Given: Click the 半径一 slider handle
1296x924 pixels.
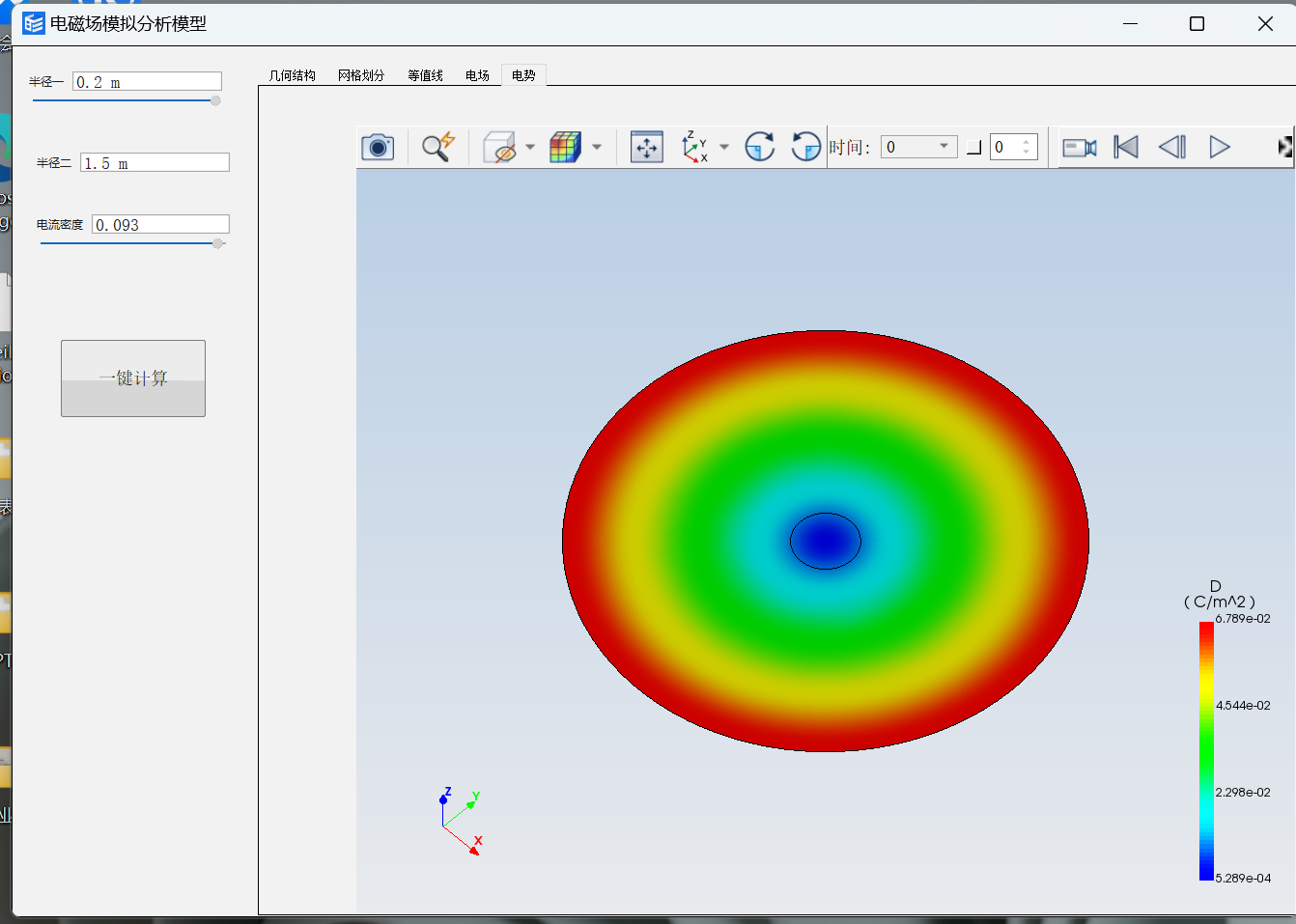Looking at the screenshot, I should click(x=215, y=100).
